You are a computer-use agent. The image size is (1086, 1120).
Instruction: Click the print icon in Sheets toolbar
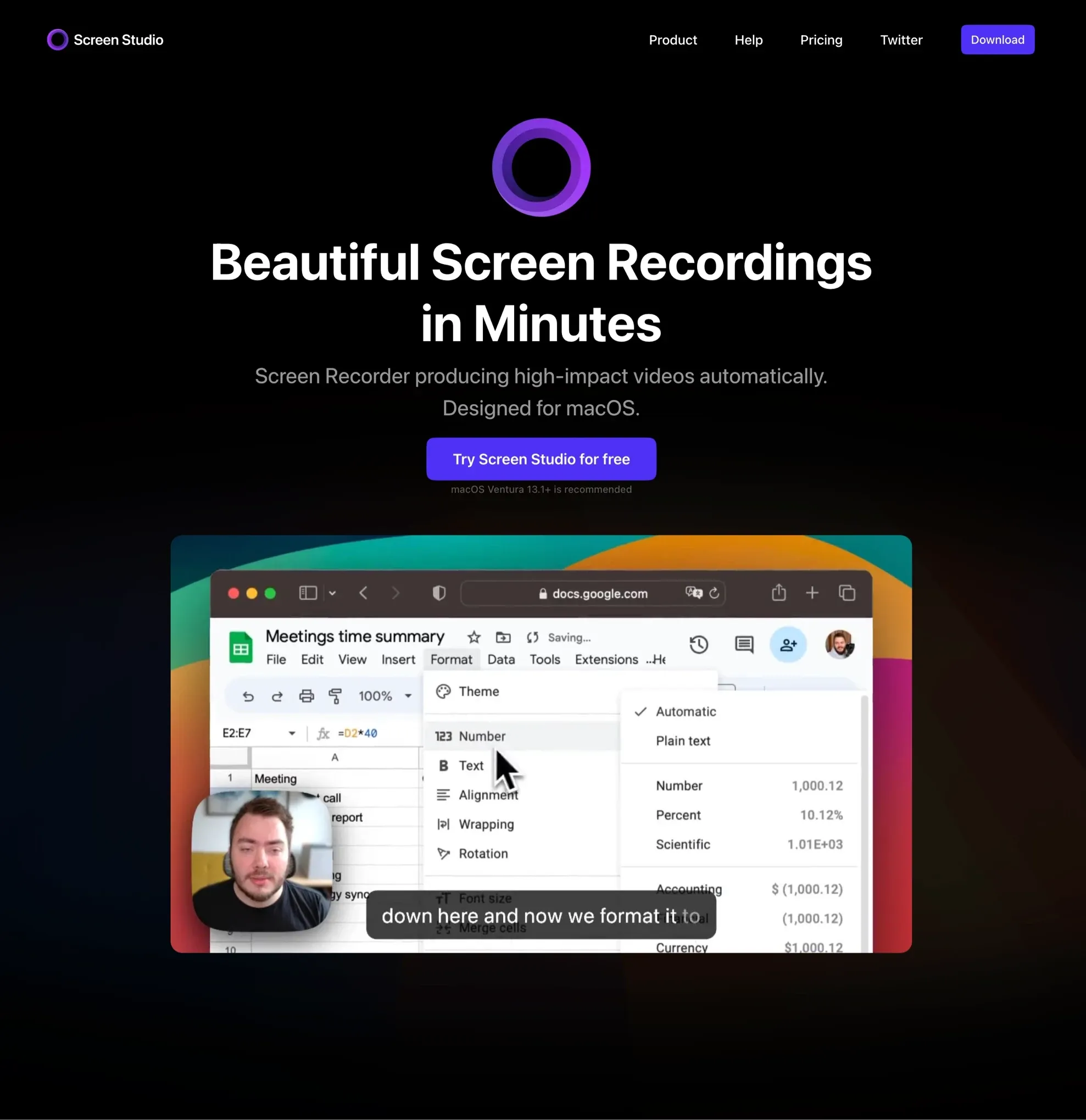coord(307,696)
